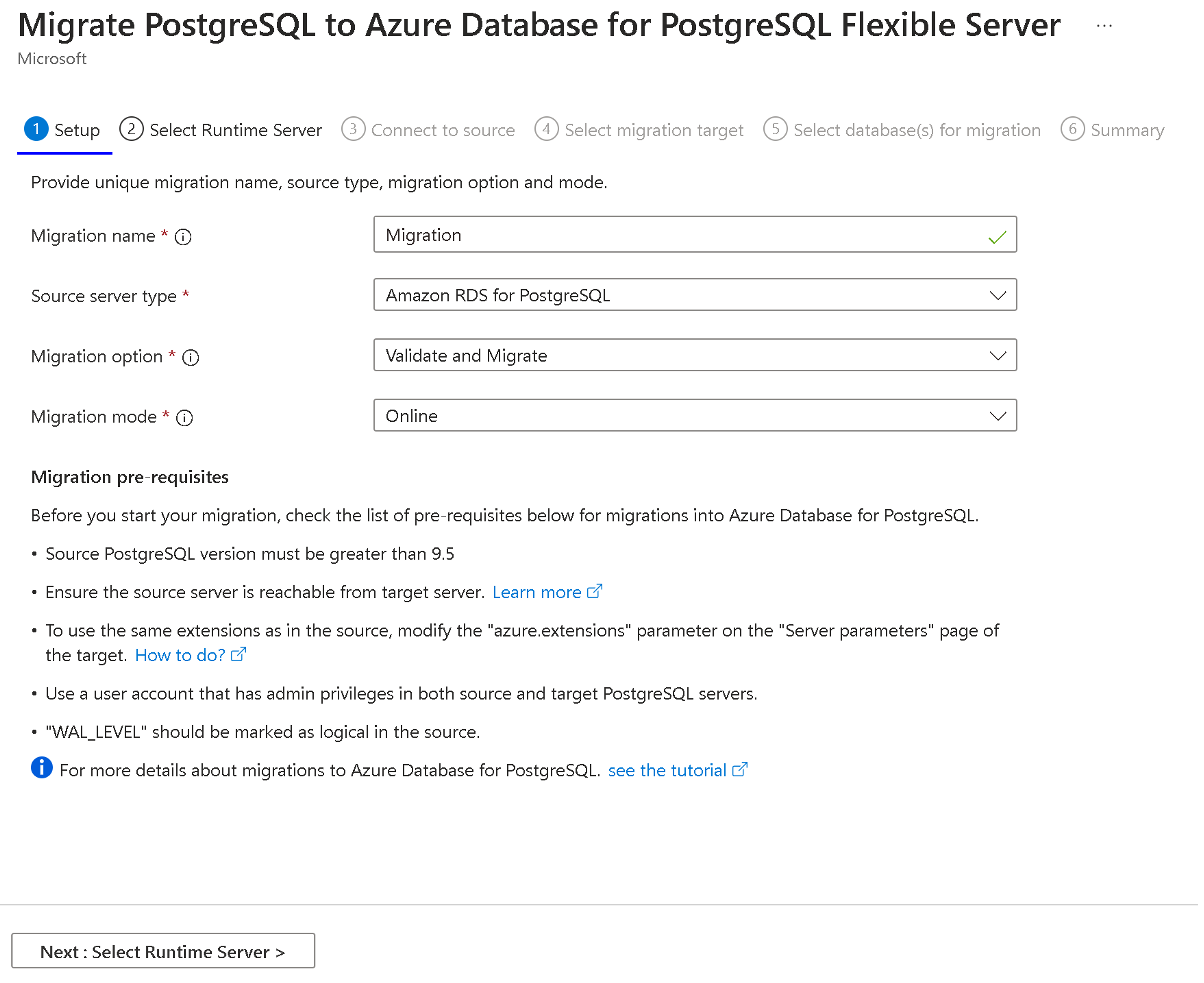Click the Microsoft publisher label

point(52,59)
